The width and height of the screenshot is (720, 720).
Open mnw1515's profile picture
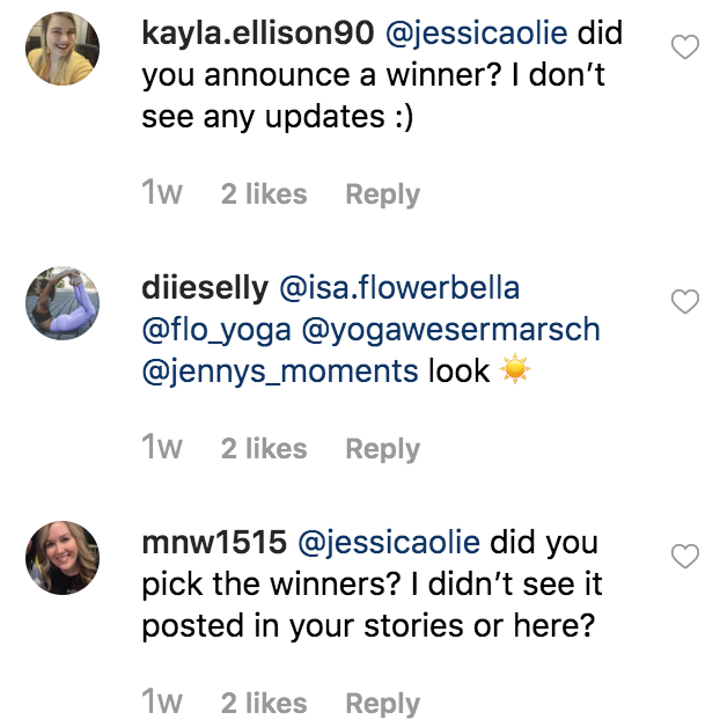point(62,558)
